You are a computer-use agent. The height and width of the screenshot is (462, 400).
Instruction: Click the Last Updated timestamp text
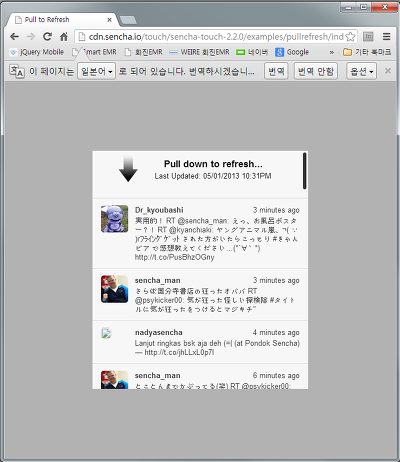point(213,176)
